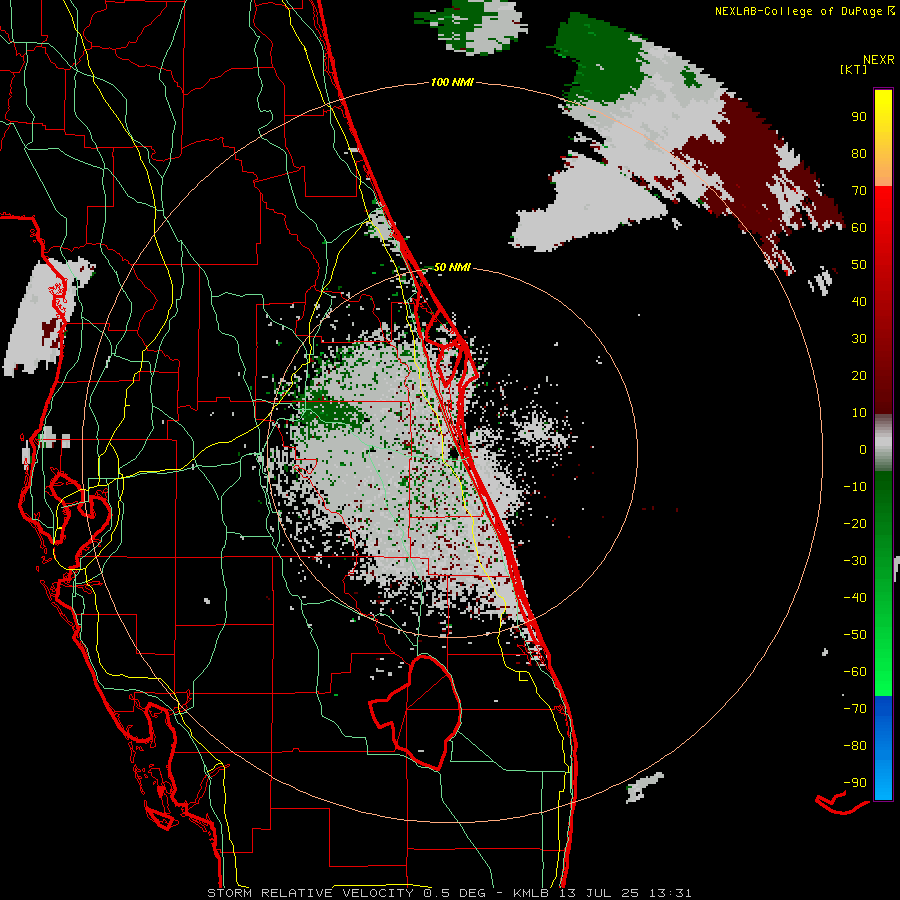Click the 13 JUL 25 13:31 timestamp
The width and height of the screenshot is (900, 900).
(x=624, y=893)
